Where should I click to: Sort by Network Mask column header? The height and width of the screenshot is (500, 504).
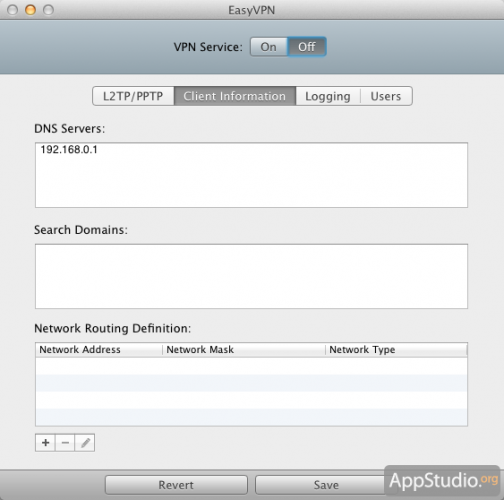[244, 350]
